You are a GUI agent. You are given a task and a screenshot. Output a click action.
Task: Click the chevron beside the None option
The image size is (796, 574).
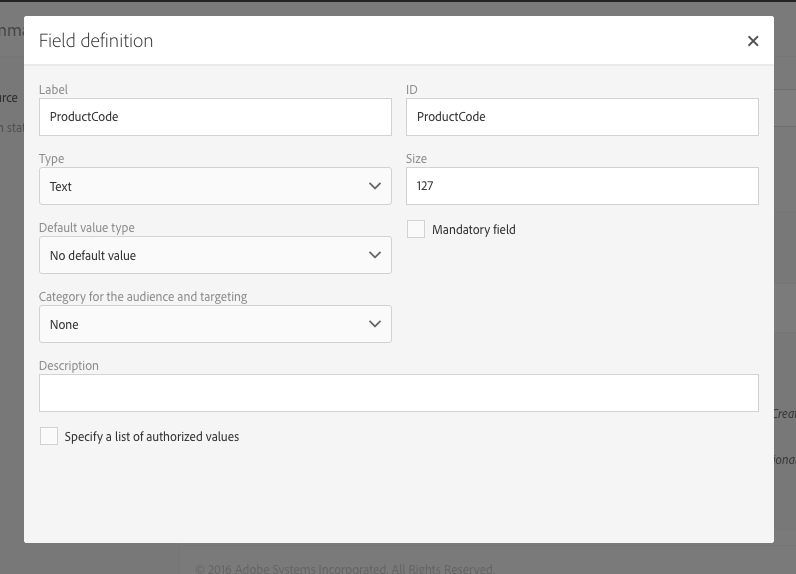point(375,324)
